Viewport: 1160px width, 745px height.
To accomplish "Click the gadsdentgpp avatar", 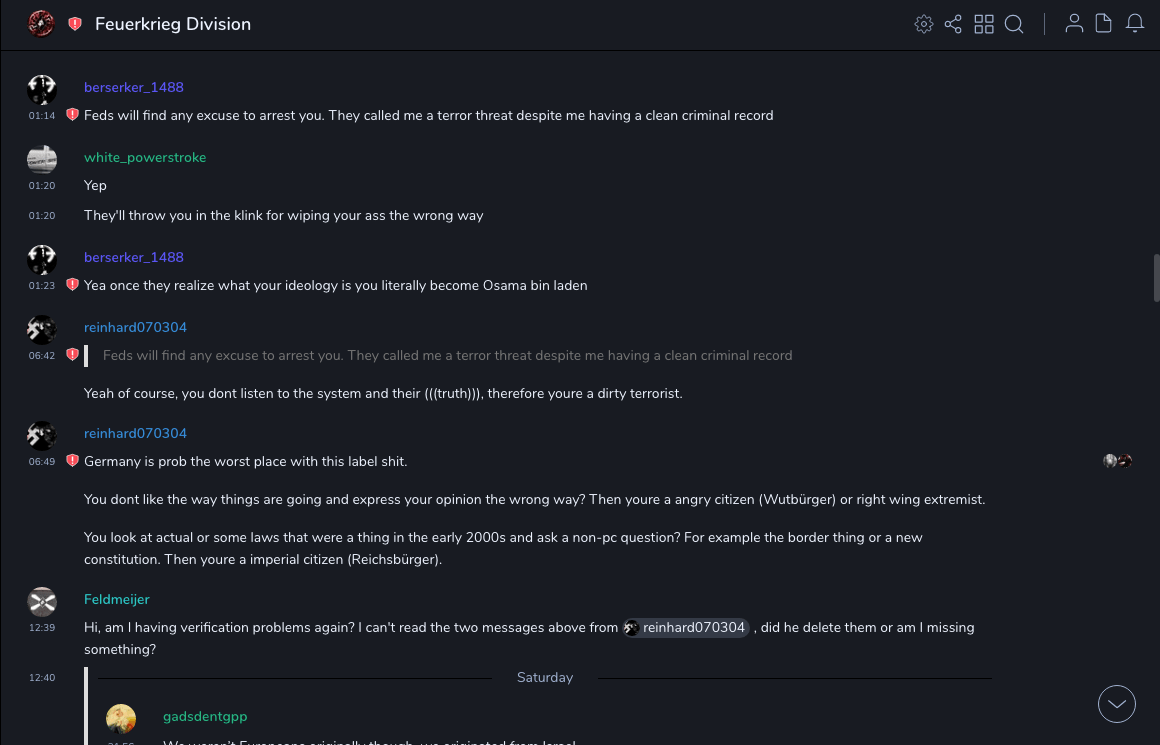I will pos(121,719).
